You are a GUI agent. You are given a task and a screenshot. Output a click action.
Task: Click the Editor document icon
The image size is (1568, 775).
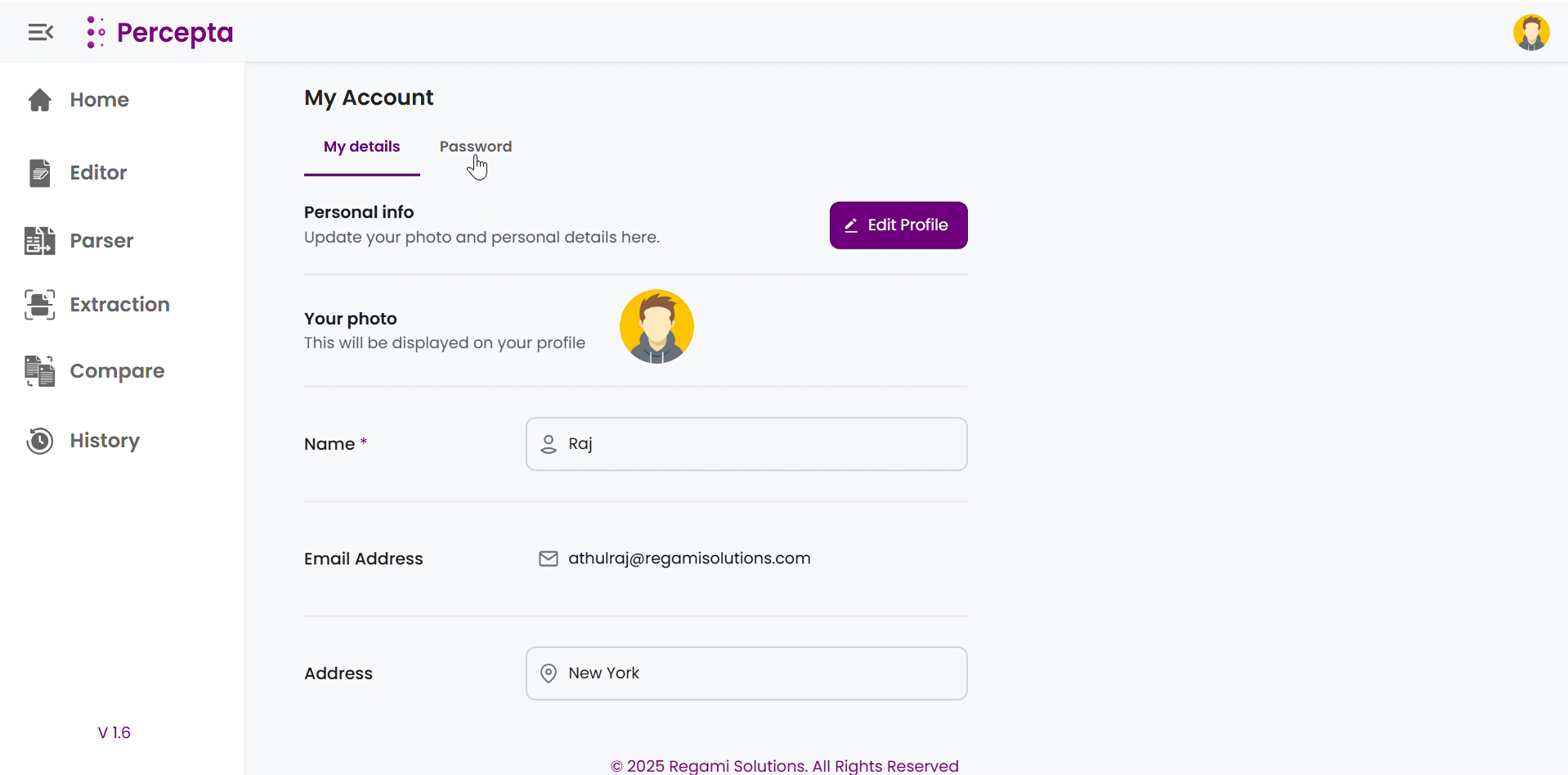pos(39,172)
